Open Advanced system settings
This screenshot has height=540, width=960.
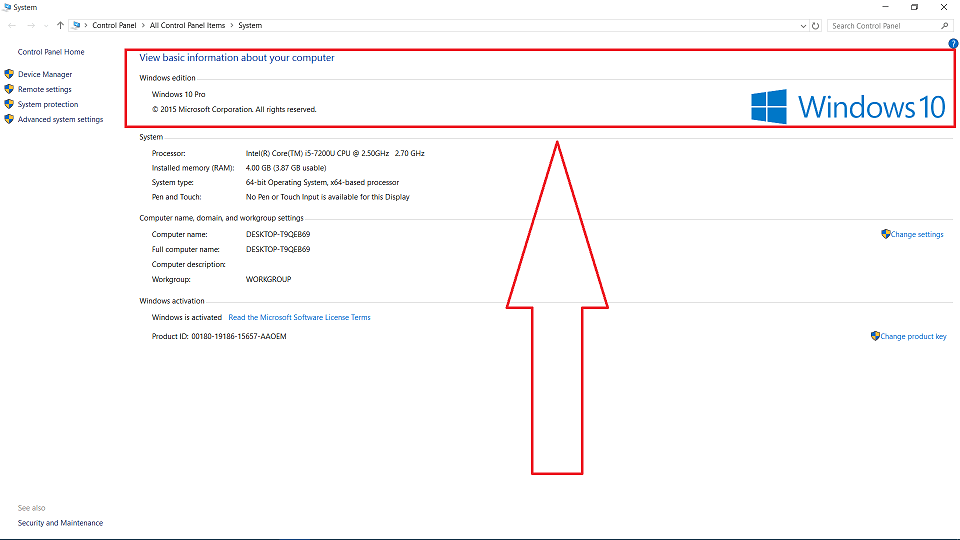pos(60,119)
